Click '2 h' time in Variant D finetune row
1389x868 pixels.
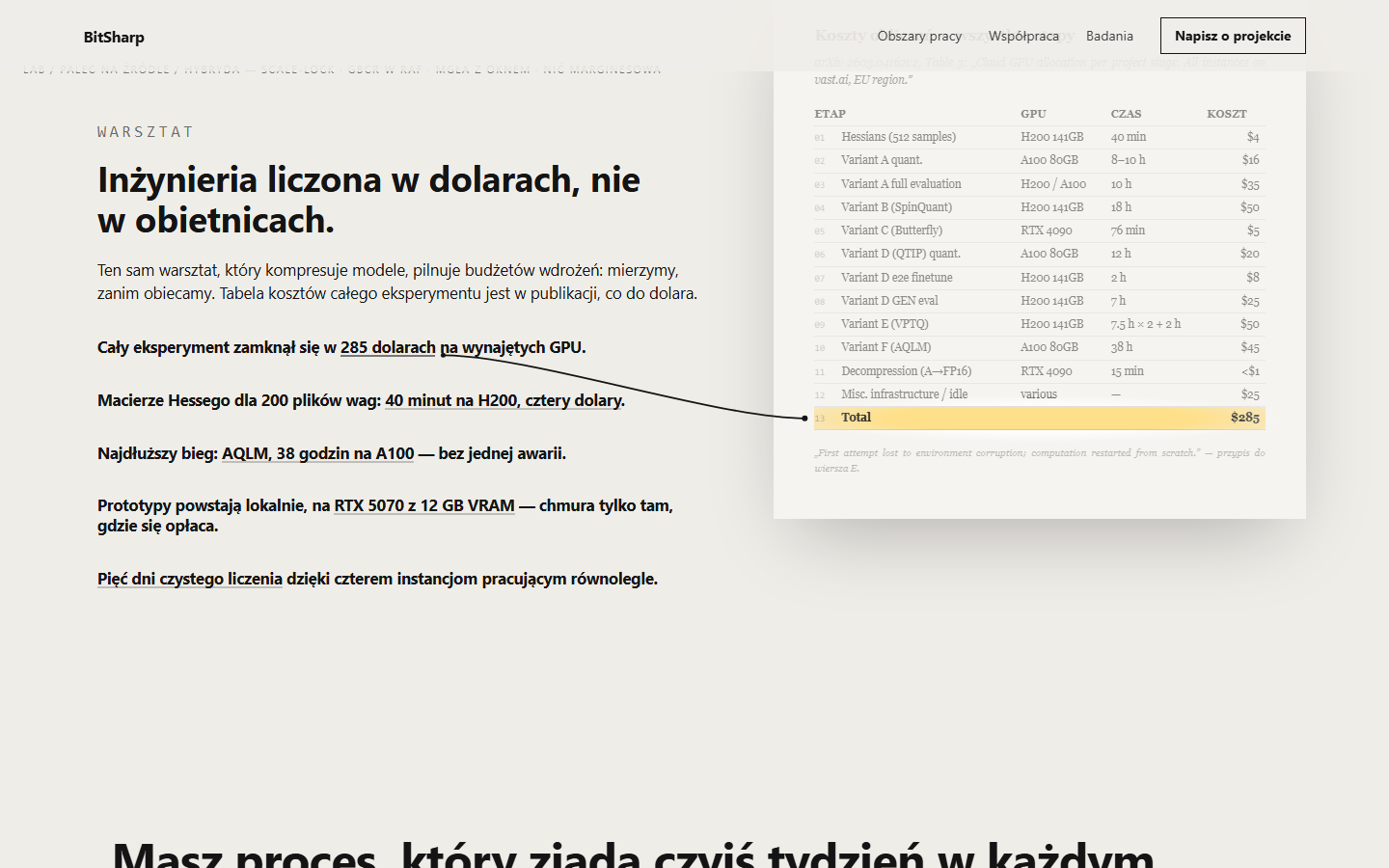click(x=1118, y=278)
